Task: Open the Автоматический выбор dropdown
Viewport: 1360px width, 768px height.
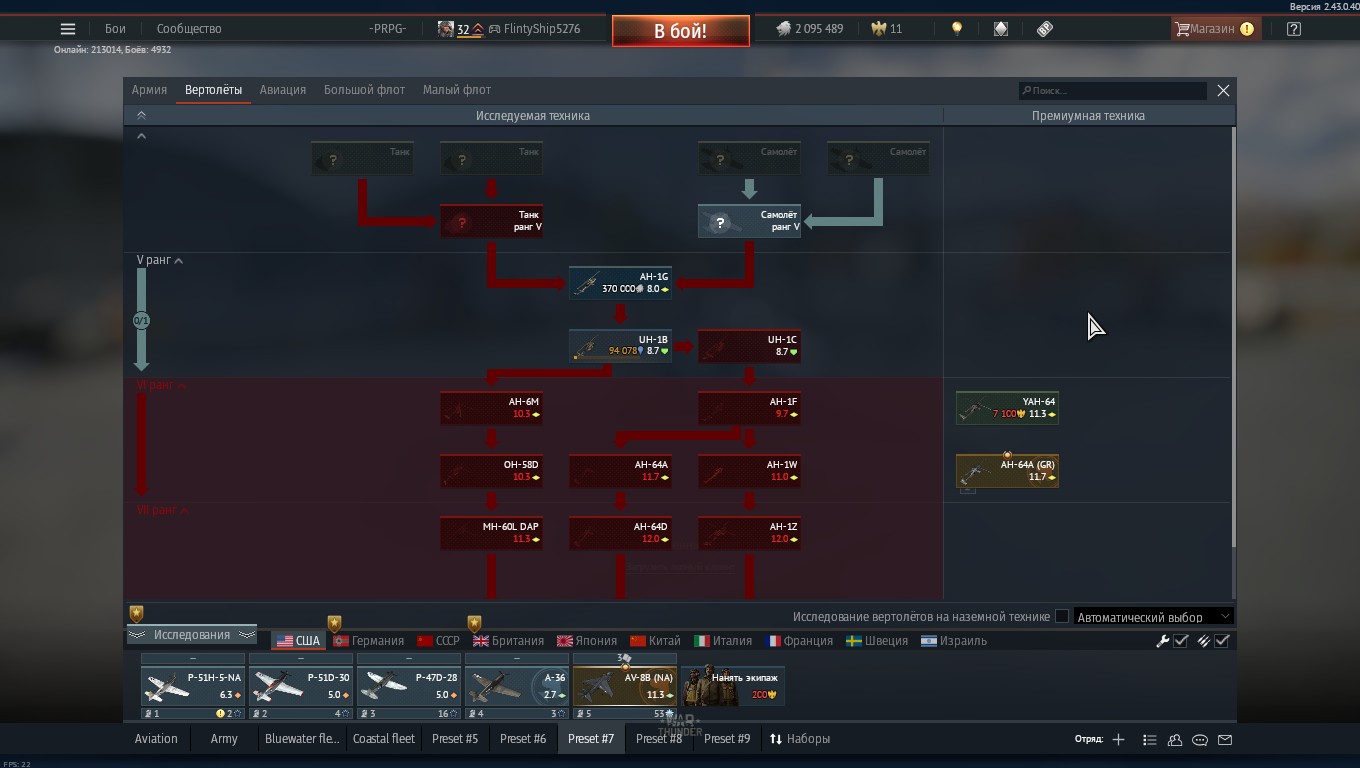Action: (1153, 617)
